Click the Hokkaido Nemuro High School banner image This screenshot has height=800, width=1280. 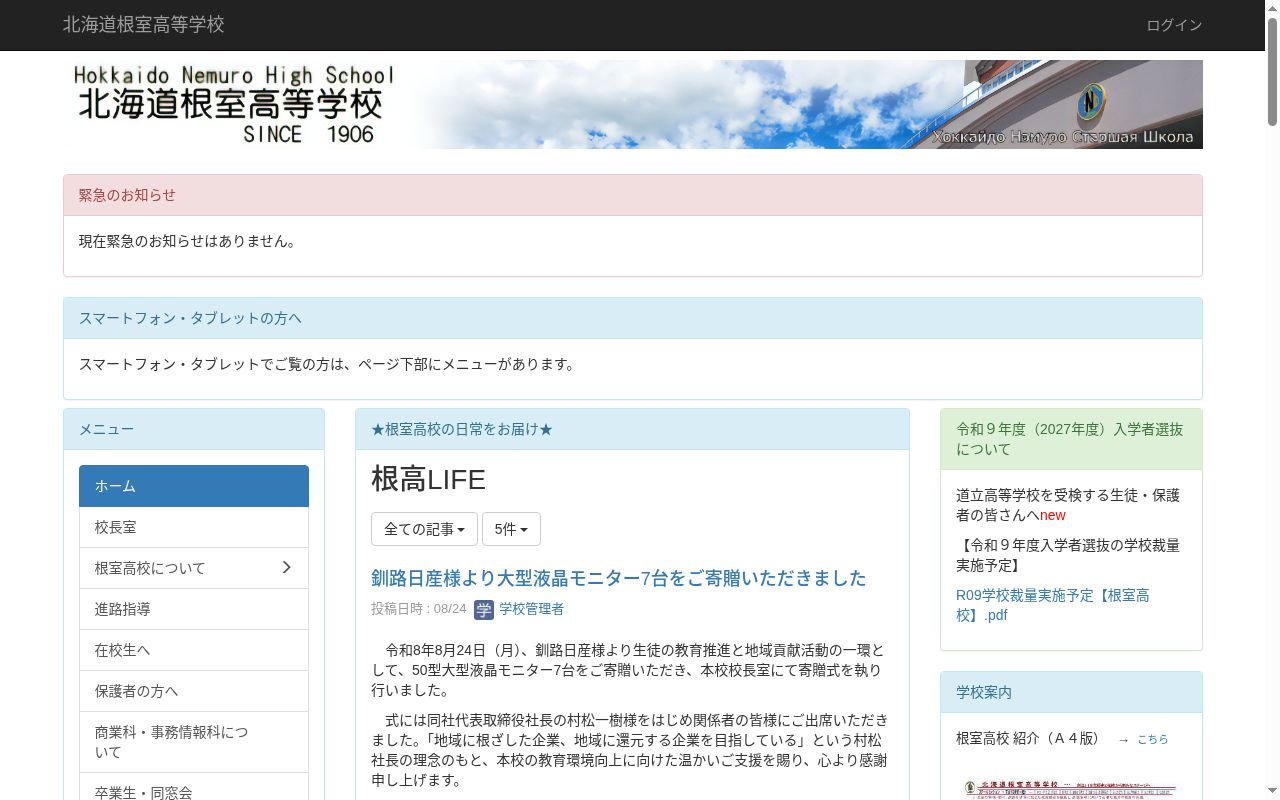633,105
